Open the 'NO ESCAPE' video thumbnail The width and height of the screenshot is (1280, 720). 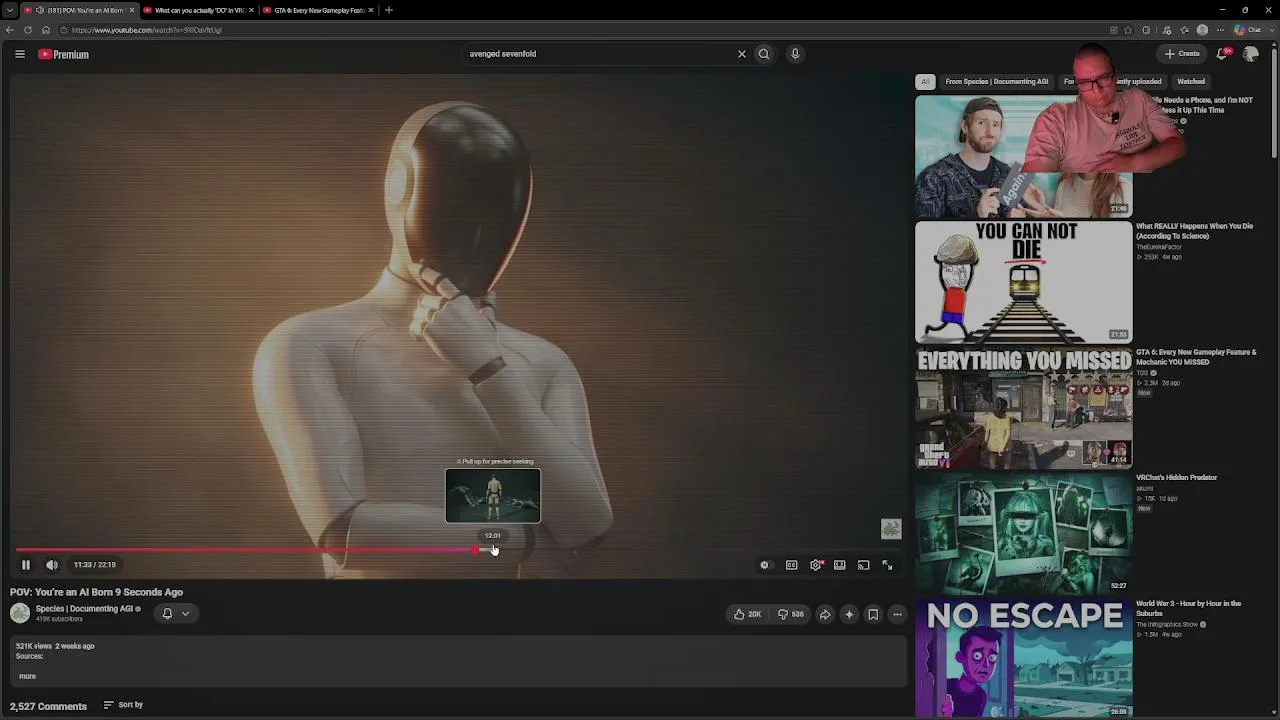click(x=1024, y=658)
